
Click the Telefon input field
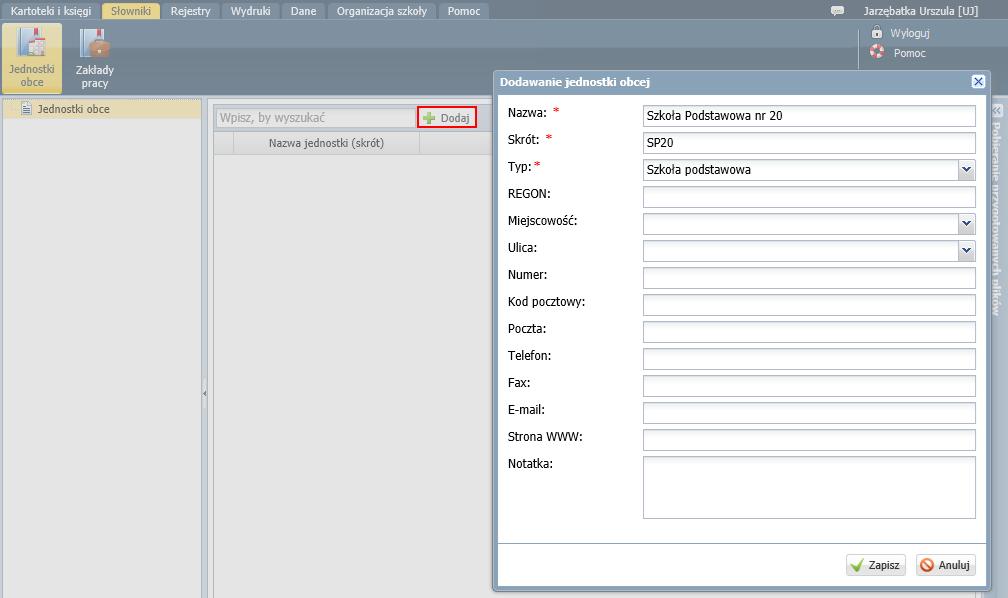click(x=809, y=359)
